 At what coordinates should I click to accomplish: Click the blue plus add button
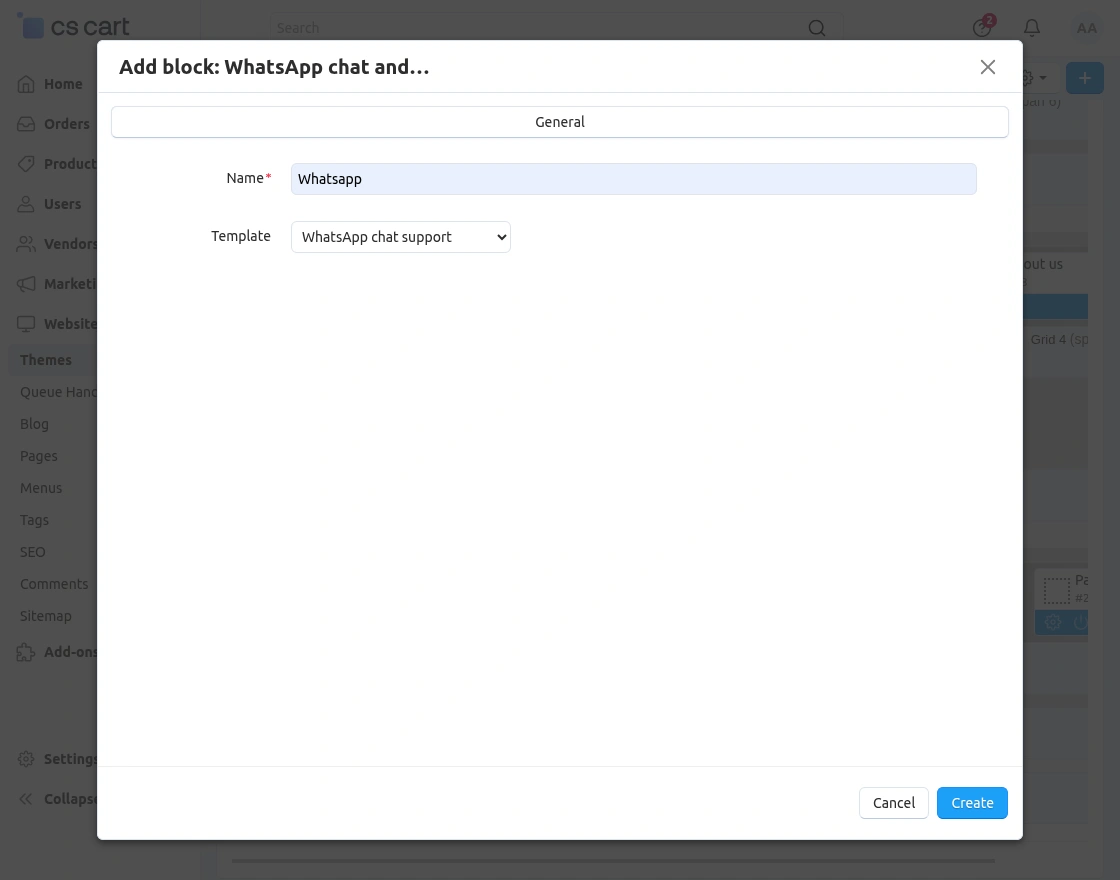click(1084, 78)
